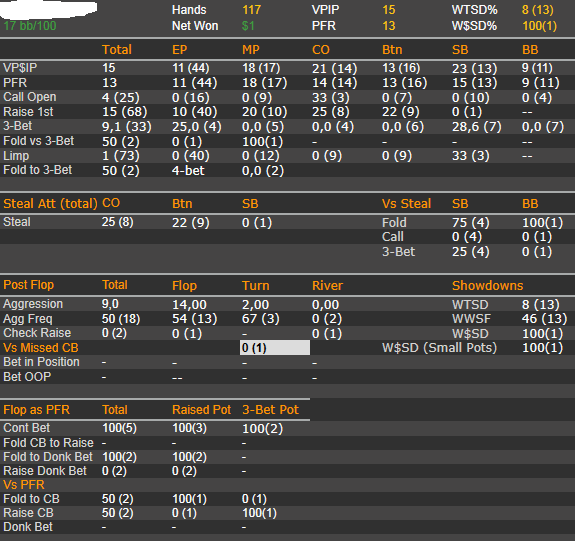Select 3-Bet EP value 25,0 (4)
Screen dimensions: 575x541
click(x=197, y=127)
